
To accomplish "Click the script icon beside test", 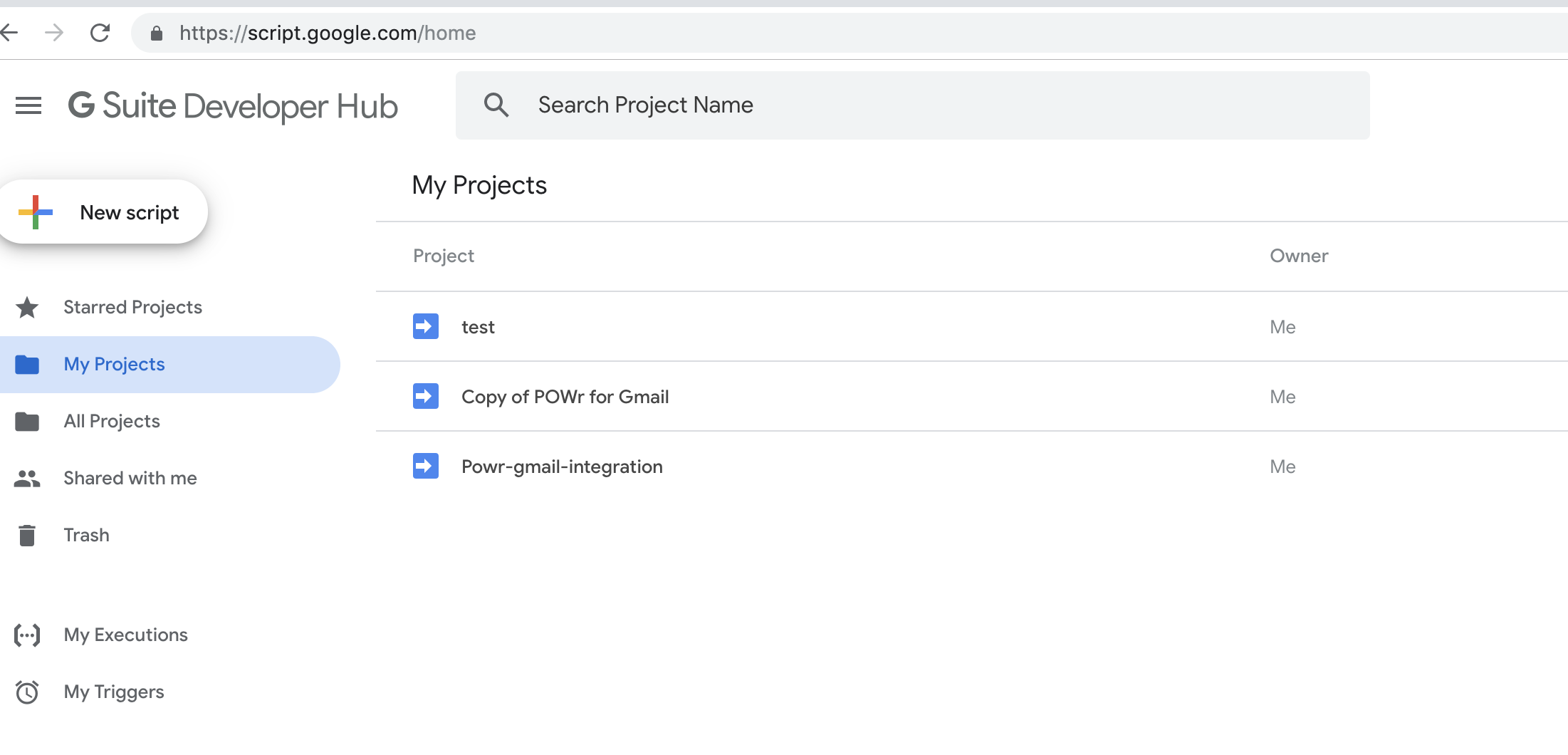I will (426, 326).
